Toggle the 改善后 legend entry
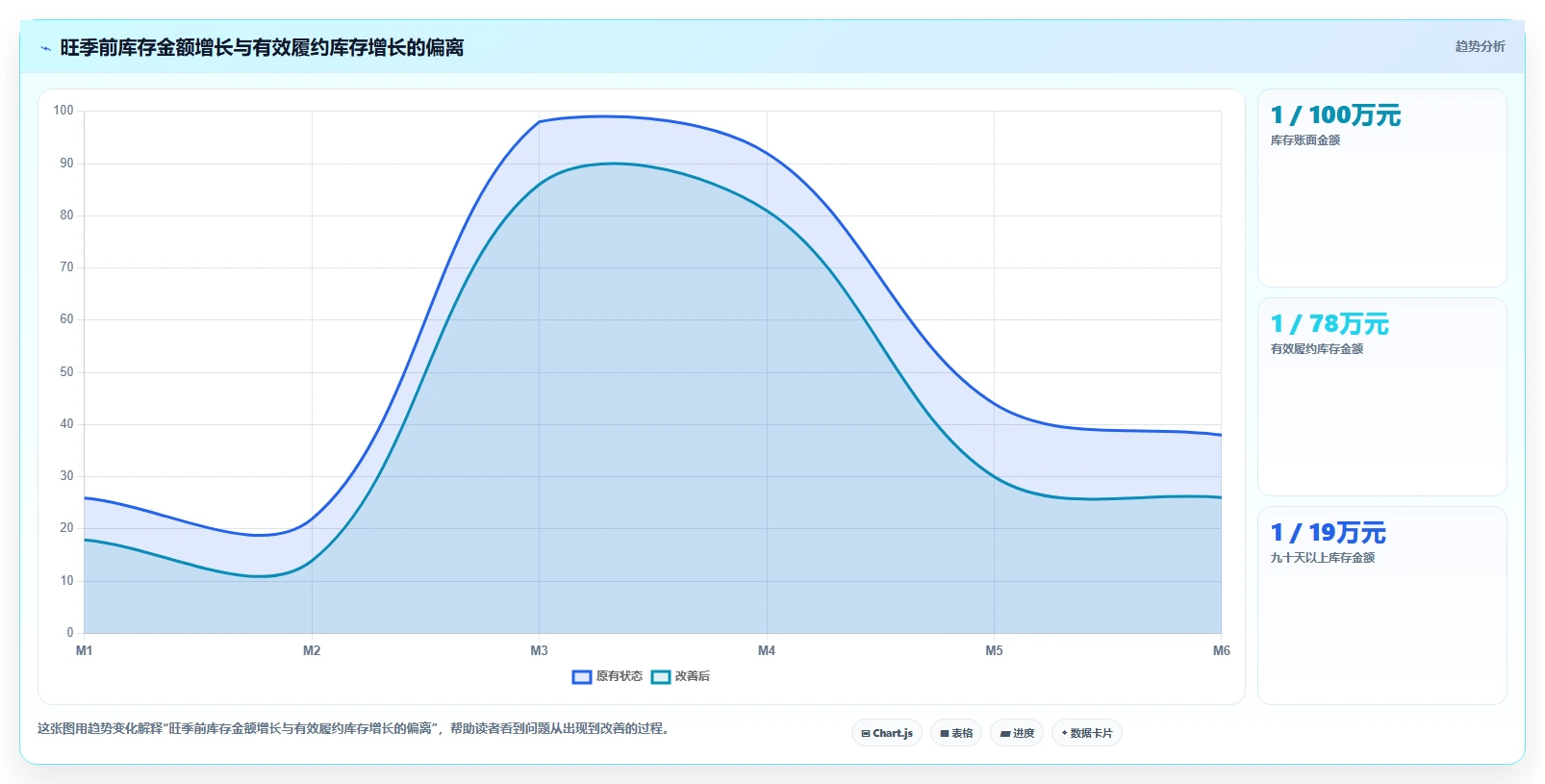 pyautogui.click(x=680, y=676)
